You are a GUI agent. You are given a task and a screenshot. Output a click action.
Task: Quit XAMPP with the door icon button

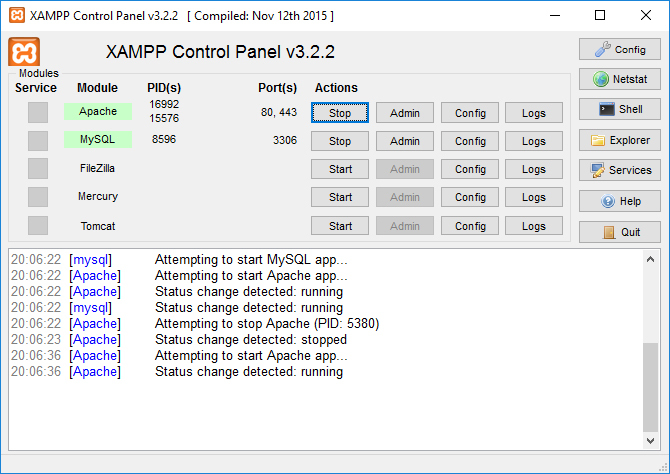coord(620,232)
